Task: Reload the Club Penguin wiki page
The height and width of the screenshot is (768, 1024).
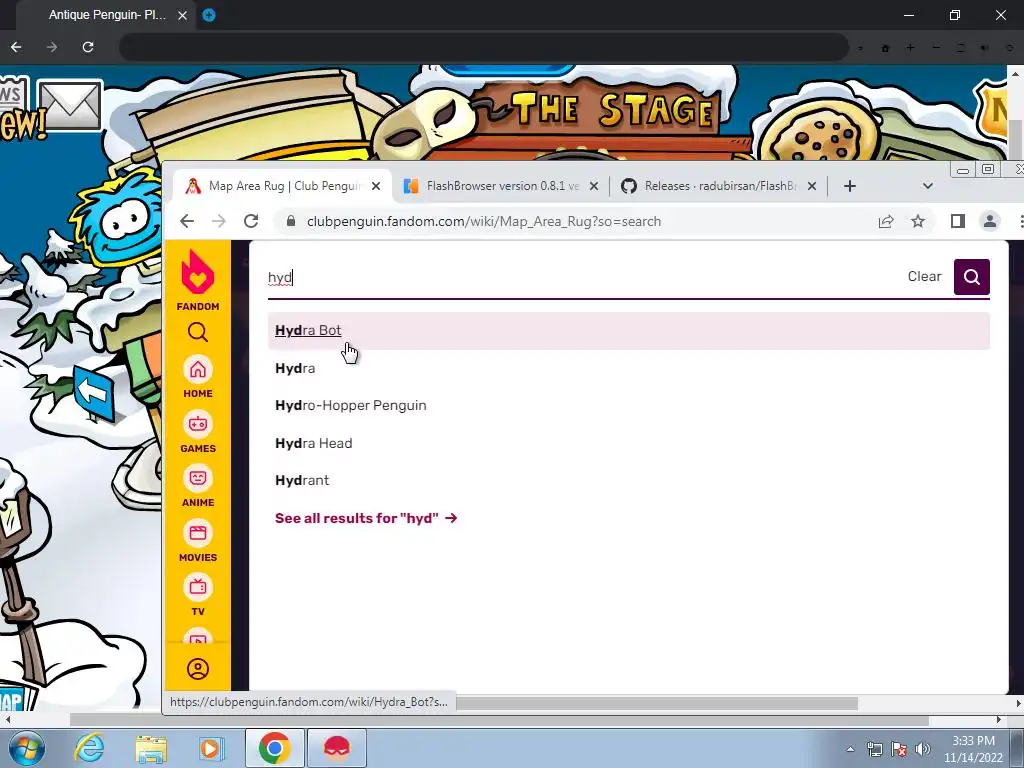Action: (x=251, y=221)
